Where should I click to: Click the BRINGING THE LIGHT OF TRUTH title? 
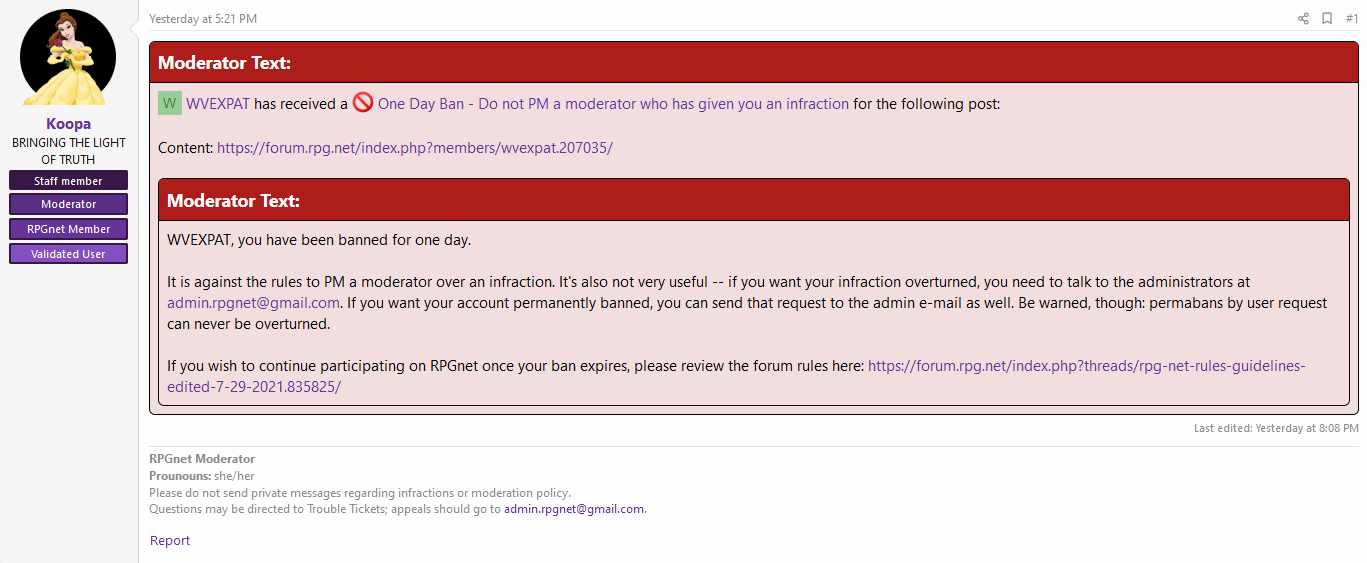(x=68, y=151)
